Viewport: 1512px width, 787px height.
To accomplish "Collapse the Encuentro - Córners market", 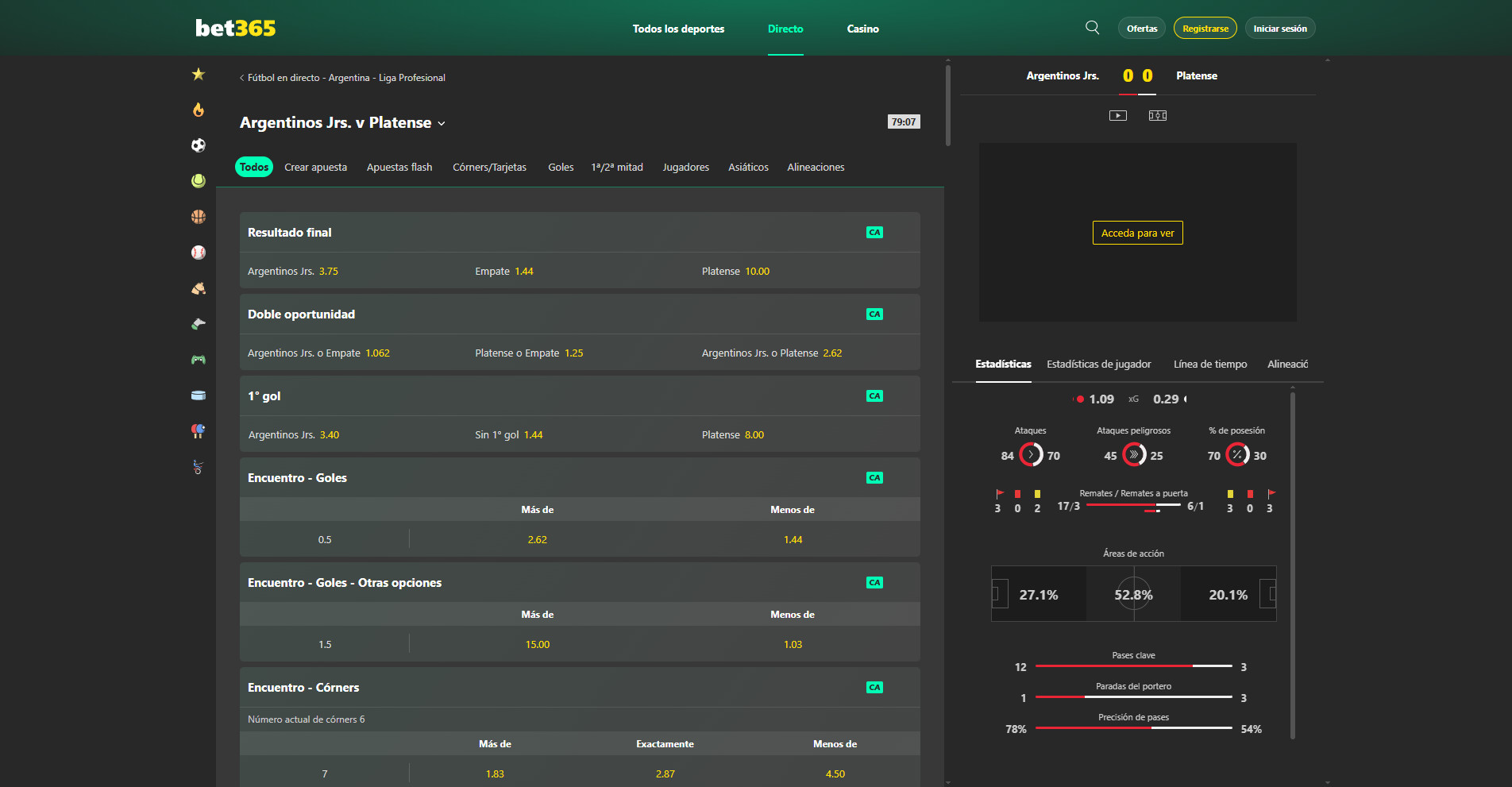I will [x=580, y=688].
